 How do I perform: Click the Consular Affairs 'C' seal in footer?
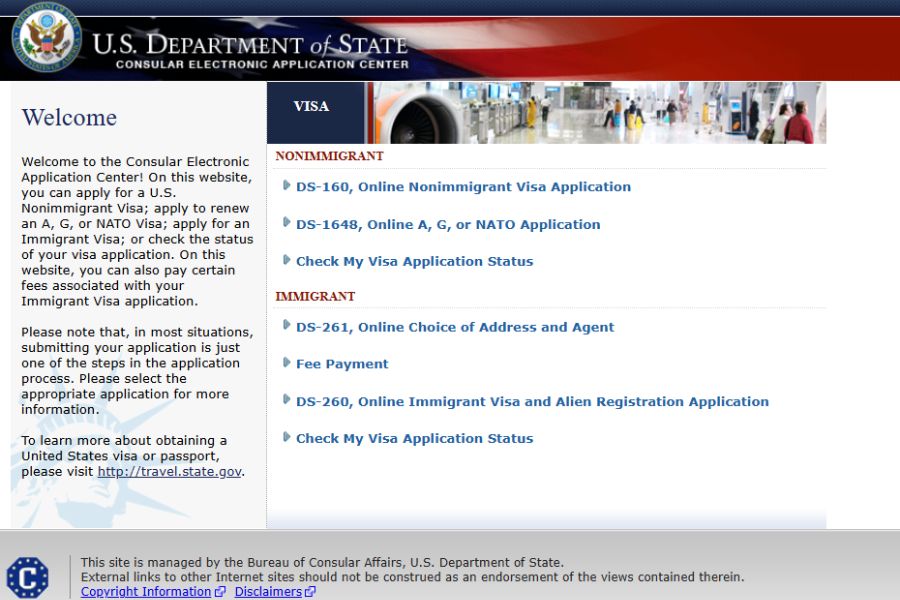tap(27, 577)
